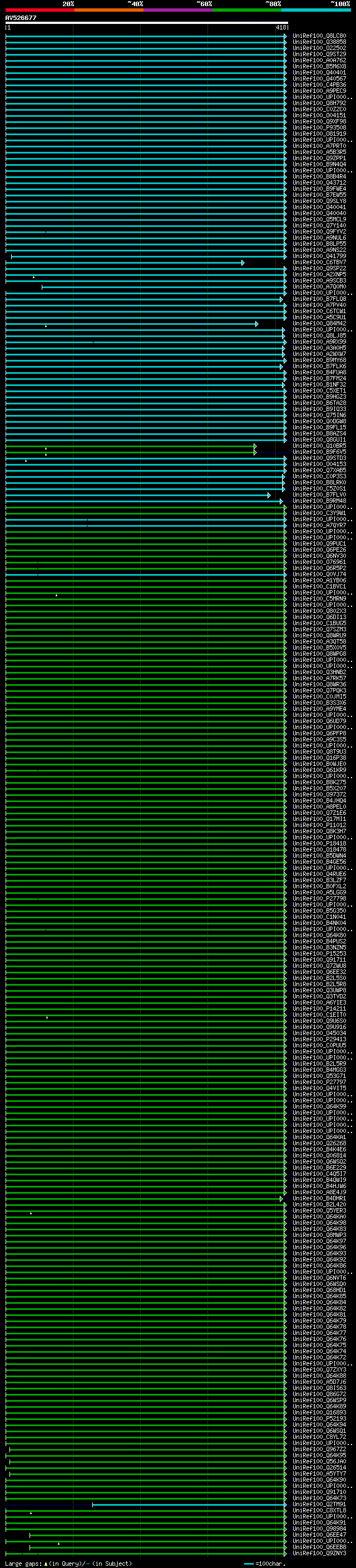Select the UniRef100_Q84M42 label
The height and width of the screenshot is (1568, 356).
319,323
